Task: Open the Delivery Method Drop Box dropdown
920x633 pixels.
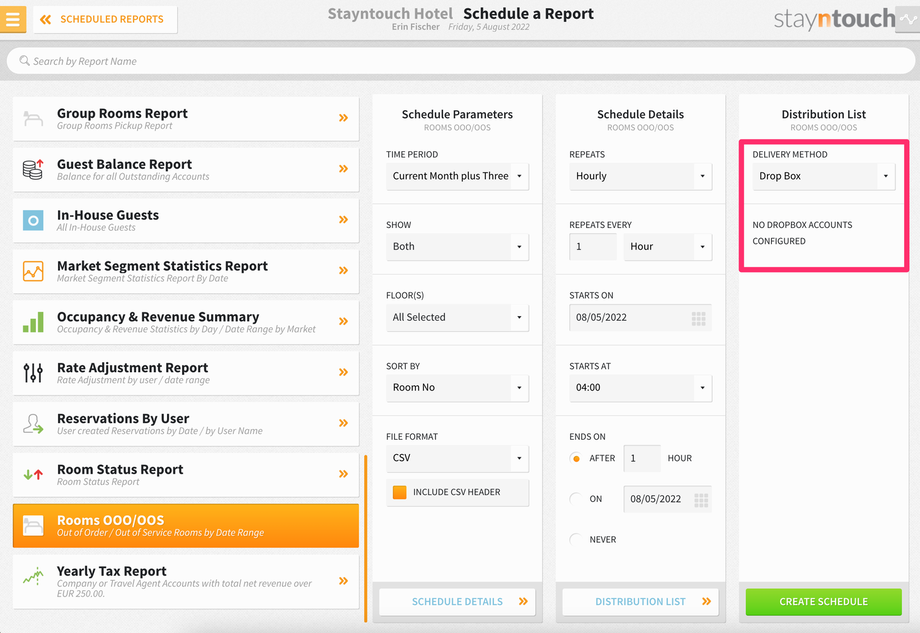Action: point(824,176)
